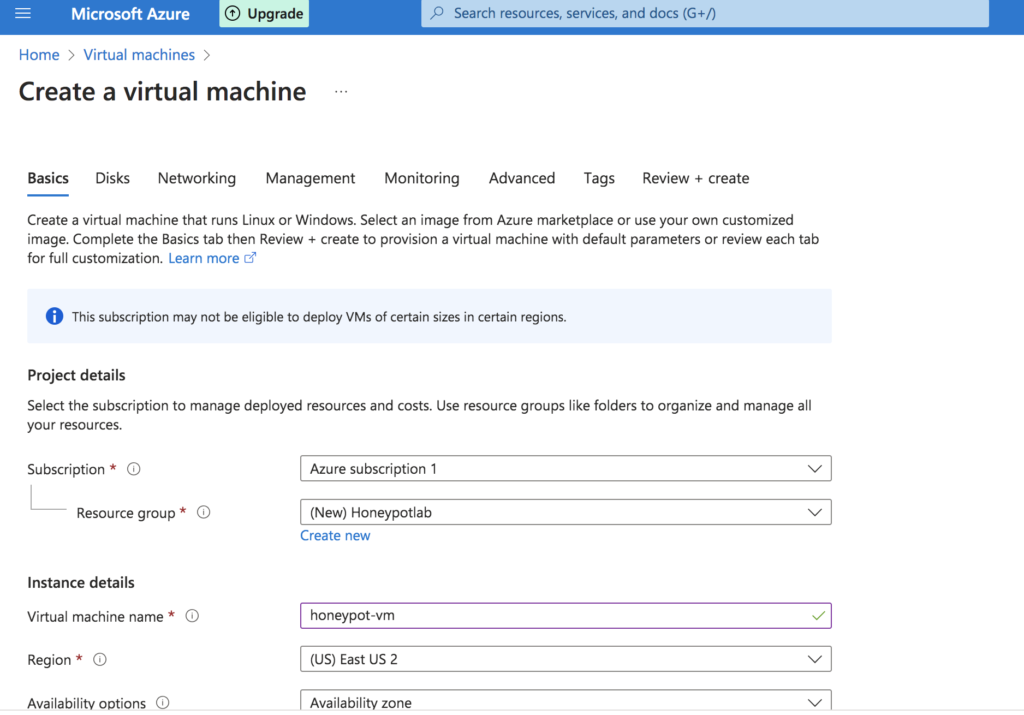Open the ellipsis more options menu
Viewport: 1024px width, 715px height.
(x=341, y=92)
